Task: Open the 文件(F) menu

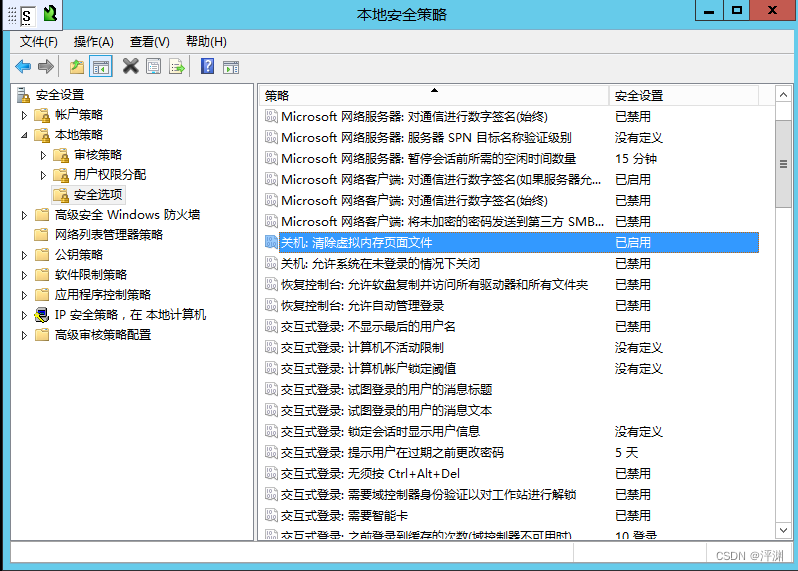Action: 39,42
